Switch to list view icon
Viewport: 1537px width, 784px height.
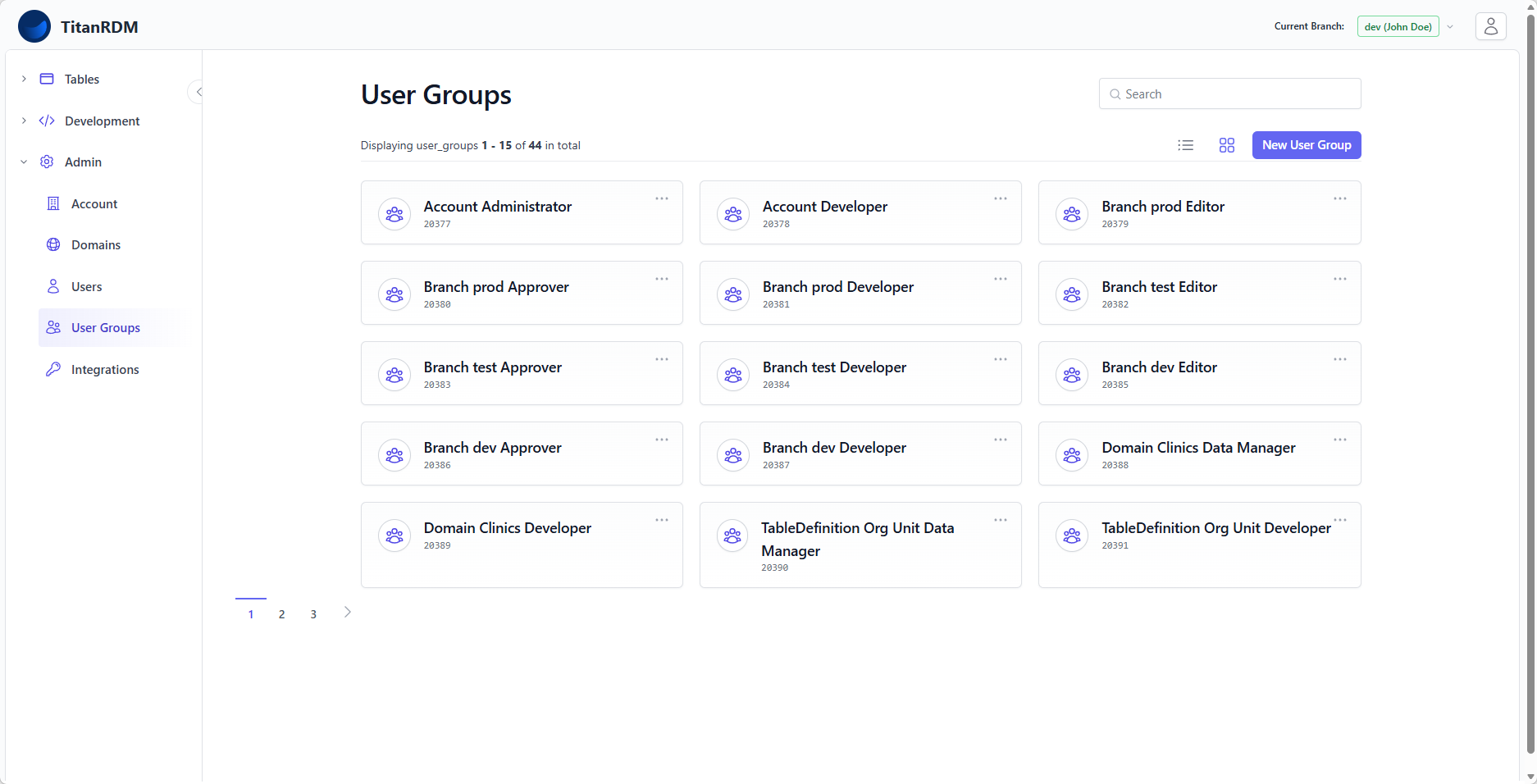pyautogui.click(x=1185, y=145)
